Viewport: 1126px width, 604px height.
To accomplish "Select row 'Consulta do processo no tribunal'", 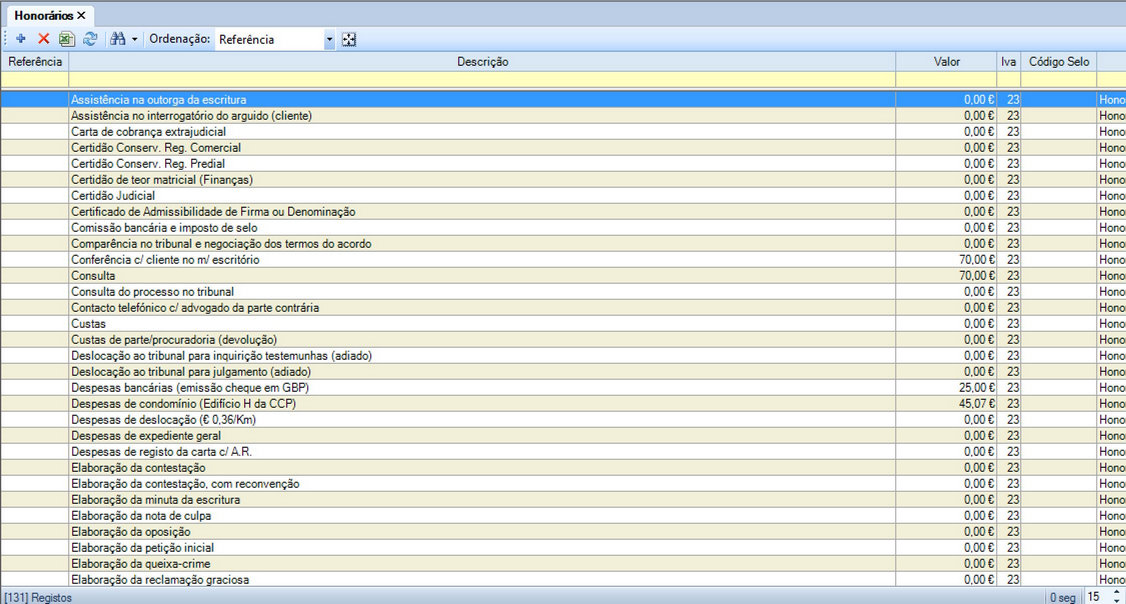I will pyautogui.click(x=563, y=292).
